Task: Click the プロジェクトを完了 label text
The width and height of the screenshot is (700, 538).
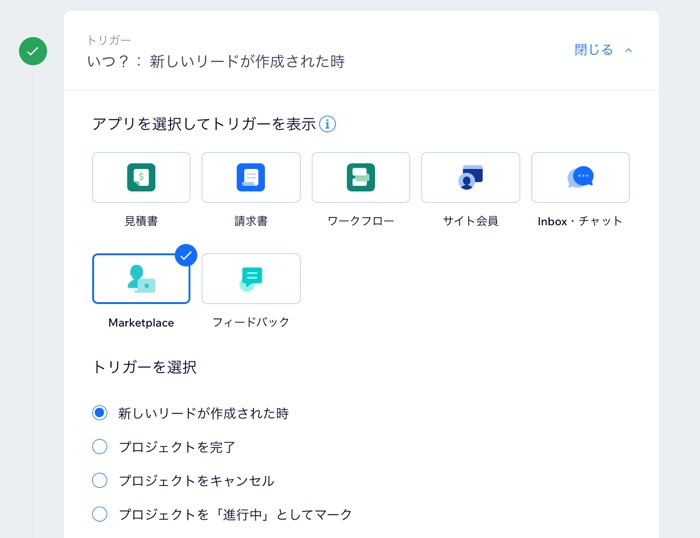Action: (177, 447)
